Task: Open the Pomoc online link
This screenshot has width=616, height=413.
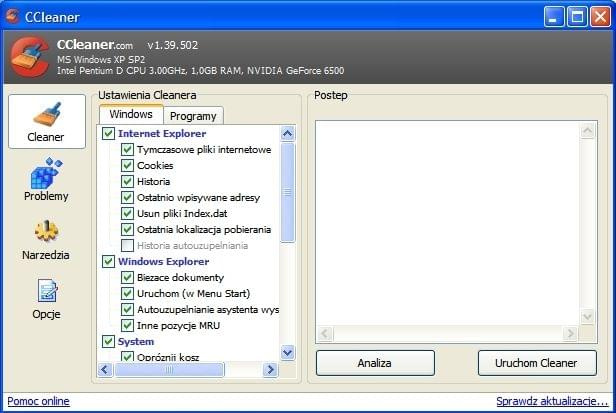Action: tap(38, 401)
